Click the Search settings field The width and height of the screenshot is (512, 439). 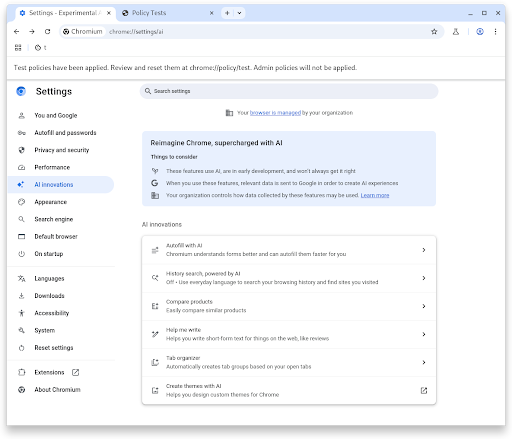[289, 91]
